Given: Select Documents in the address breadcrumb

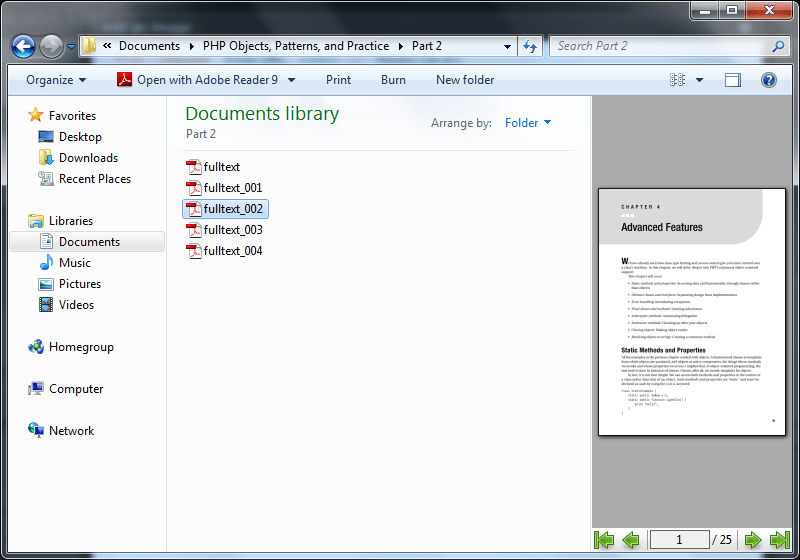Looking at the screenshot, I should point(149,46).
